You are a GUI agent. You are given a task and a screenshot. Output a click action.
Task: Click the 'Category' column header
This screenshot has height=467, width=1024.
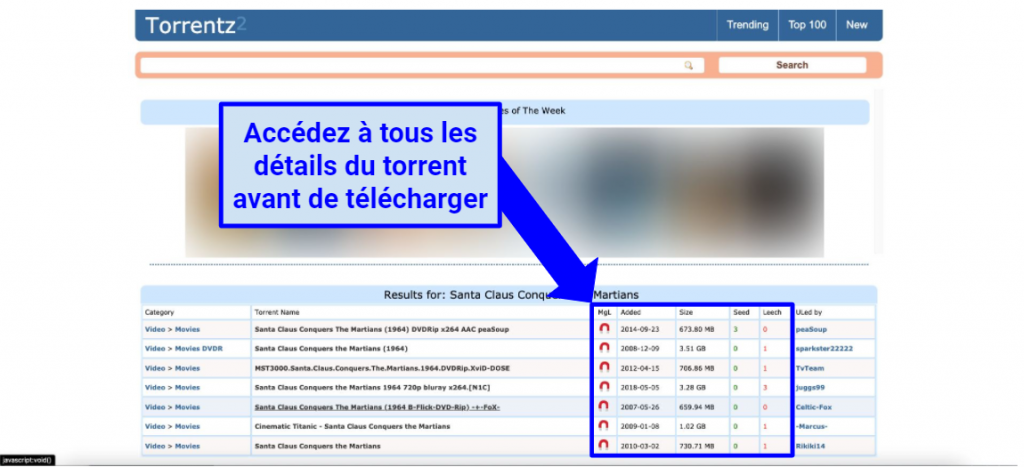[x=159, y=312]
